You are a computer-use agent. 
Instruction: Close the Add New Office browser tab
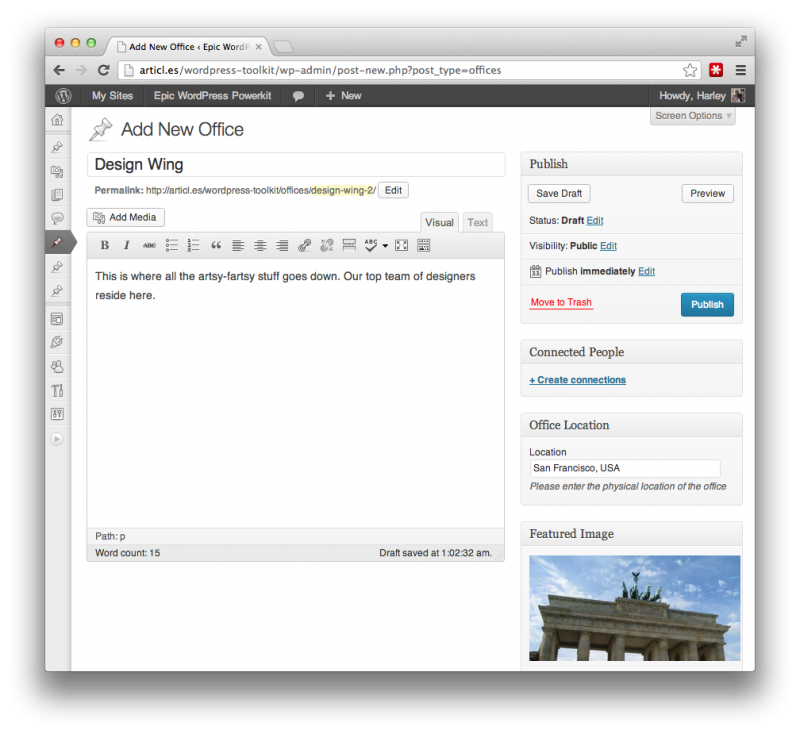click(259, 47)
